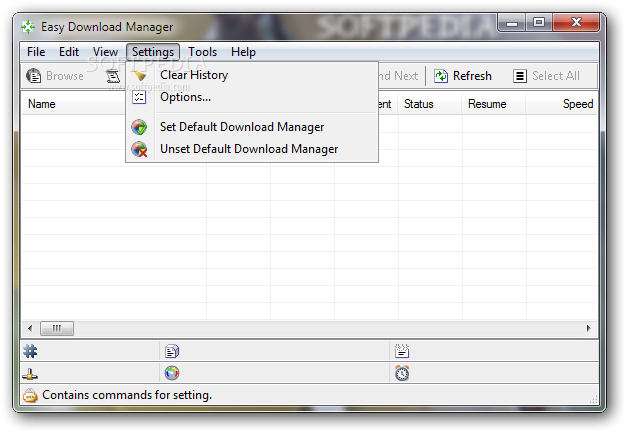The height and width of the screenshot is (433, 627).
Task: Sort by the Speed column header
Action: pyautogui.click(x=562, y=104)
